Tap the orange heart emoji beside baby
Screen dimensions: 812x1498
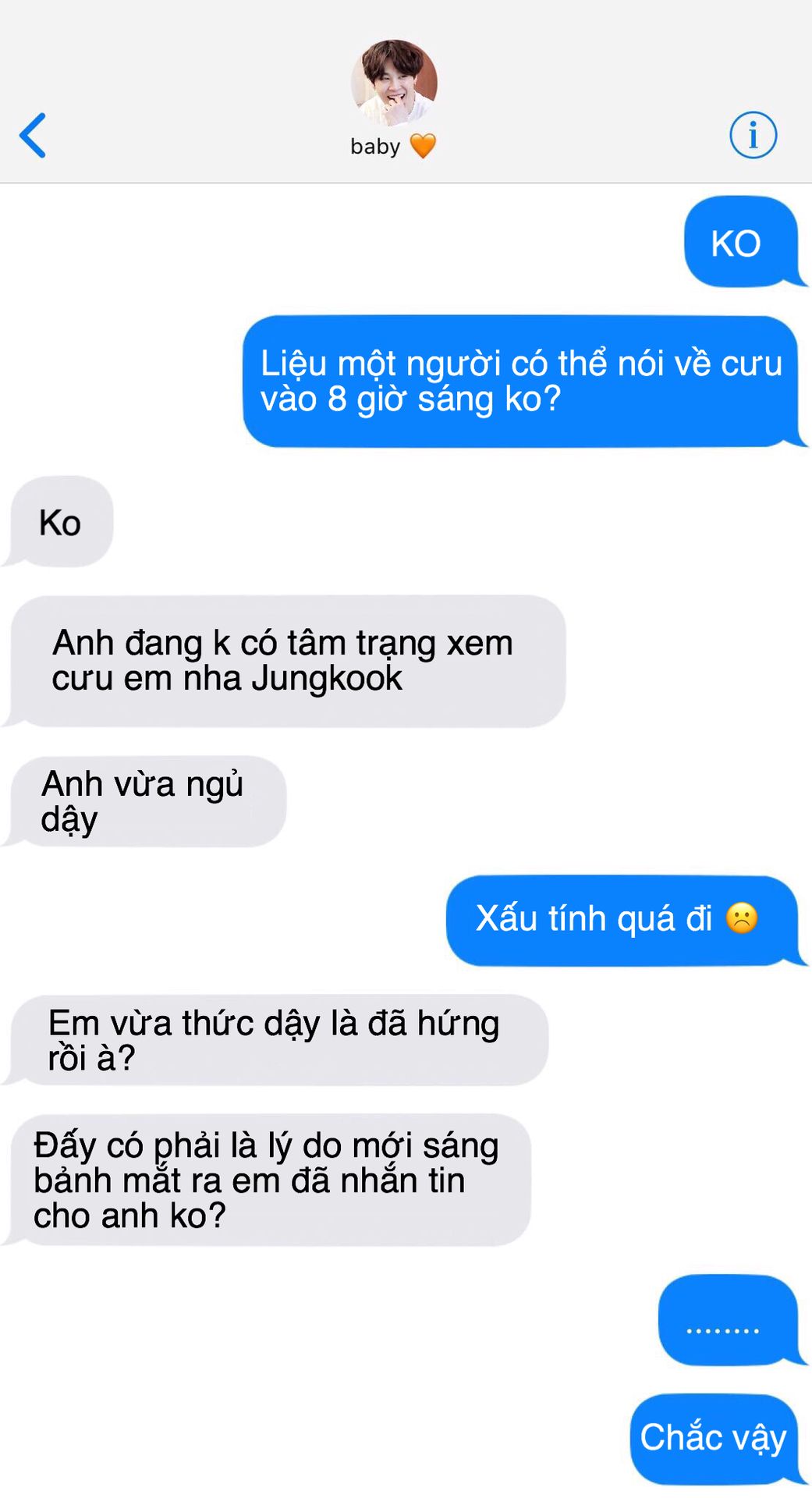(423, 146)
